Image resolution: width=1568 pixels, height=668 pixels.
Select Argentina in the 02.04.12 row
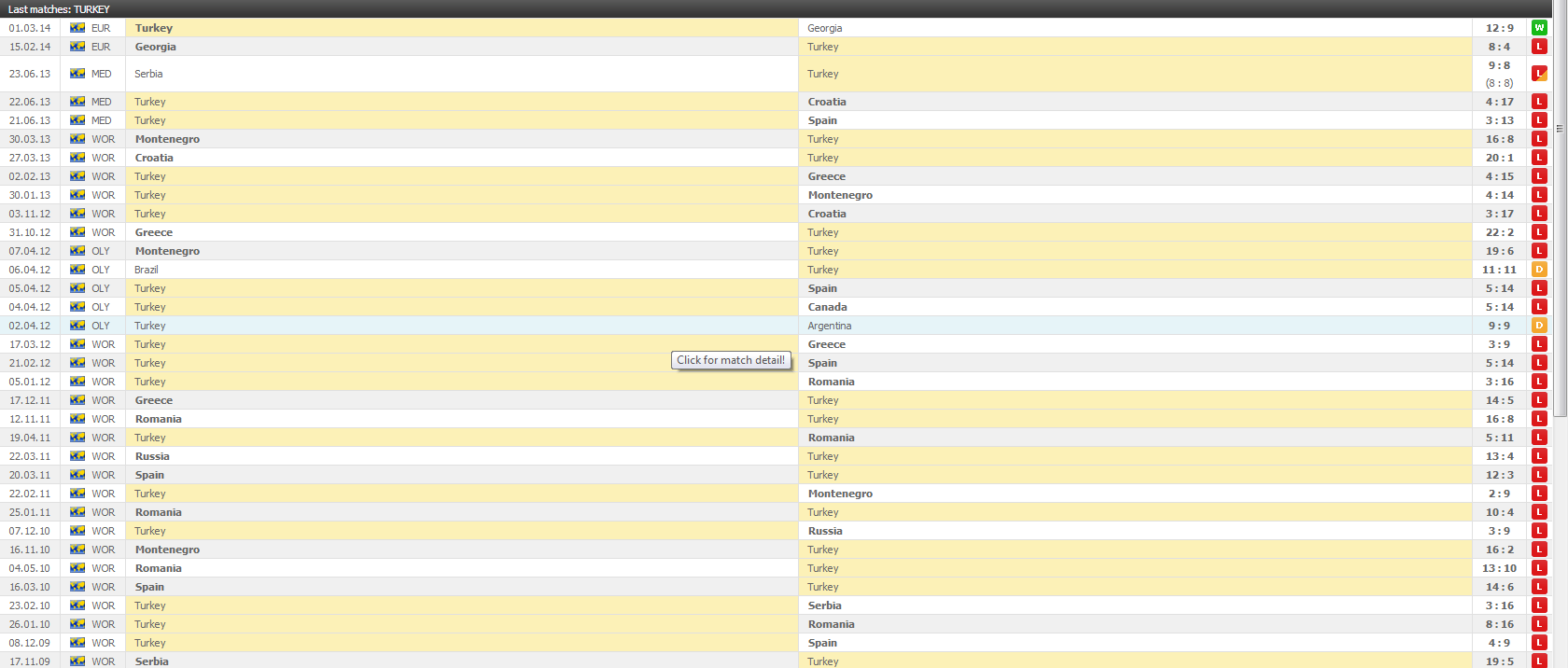click(x=830, y=326)
